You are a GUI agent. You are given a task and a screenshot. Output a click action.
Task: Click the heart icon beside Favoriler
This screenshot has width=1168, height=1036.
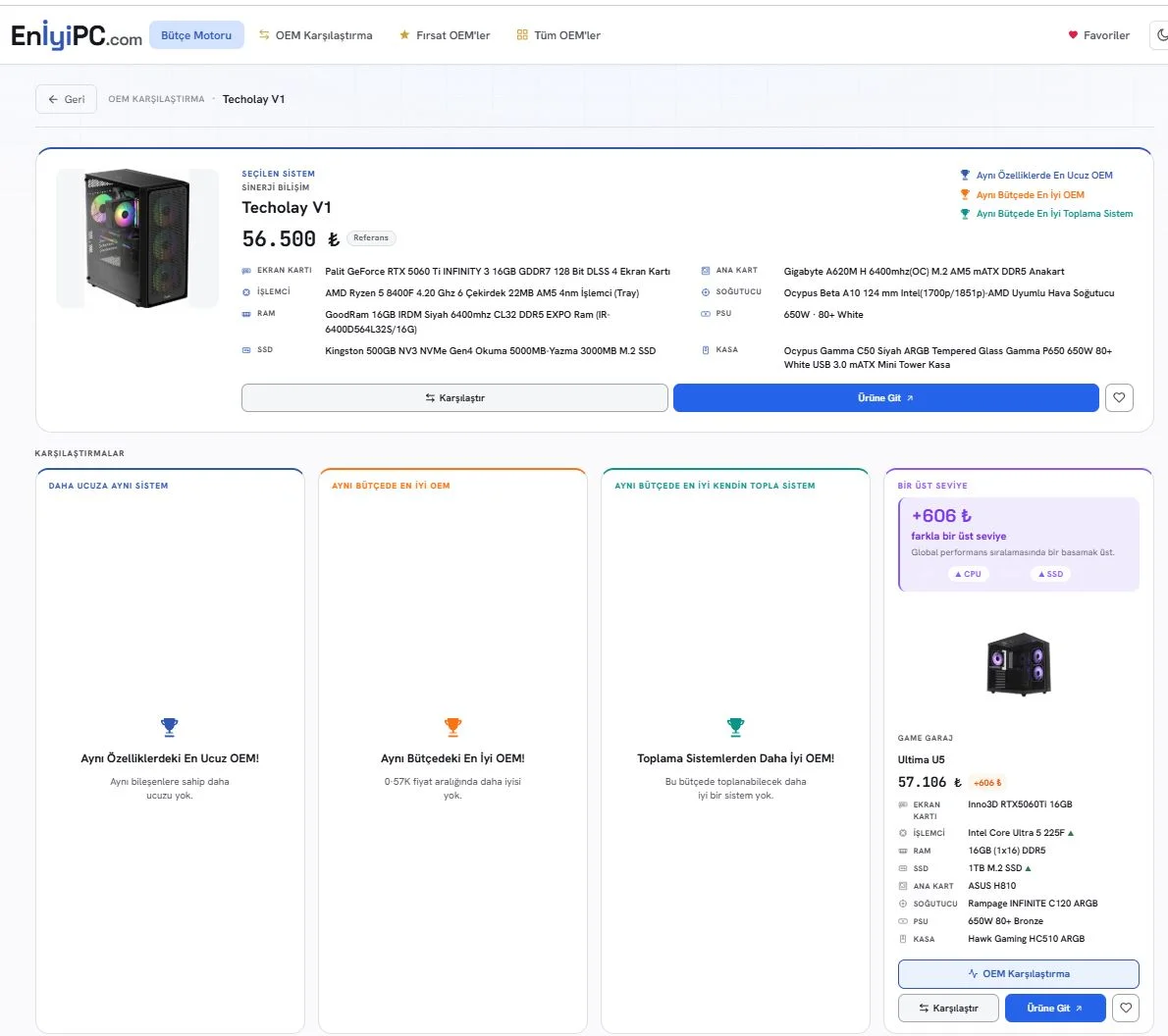tap(1073, 35)
